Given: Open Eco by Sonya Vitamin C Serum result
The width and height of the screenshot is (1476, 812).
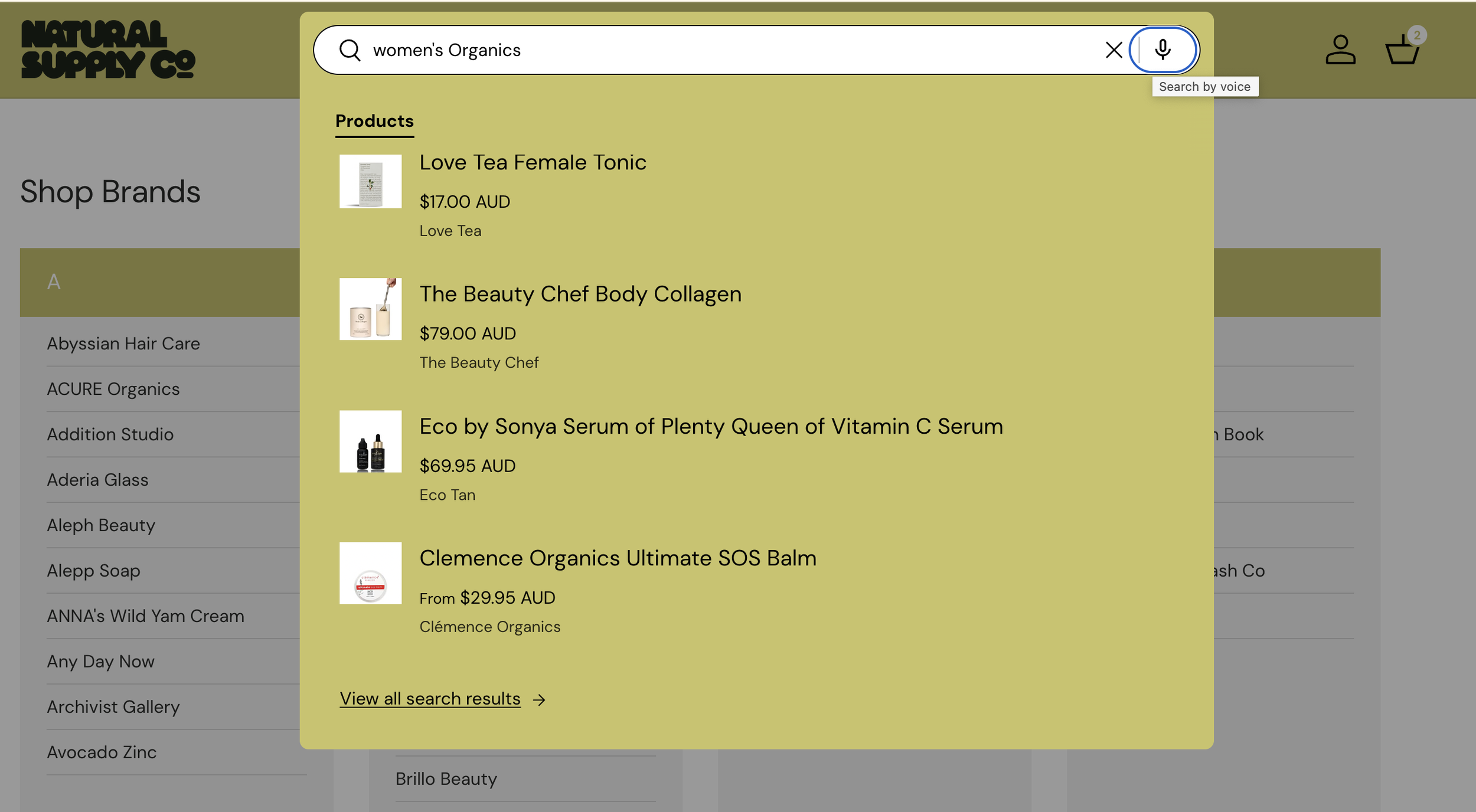Looking at the screenshot, I should (x=711, y=426).
